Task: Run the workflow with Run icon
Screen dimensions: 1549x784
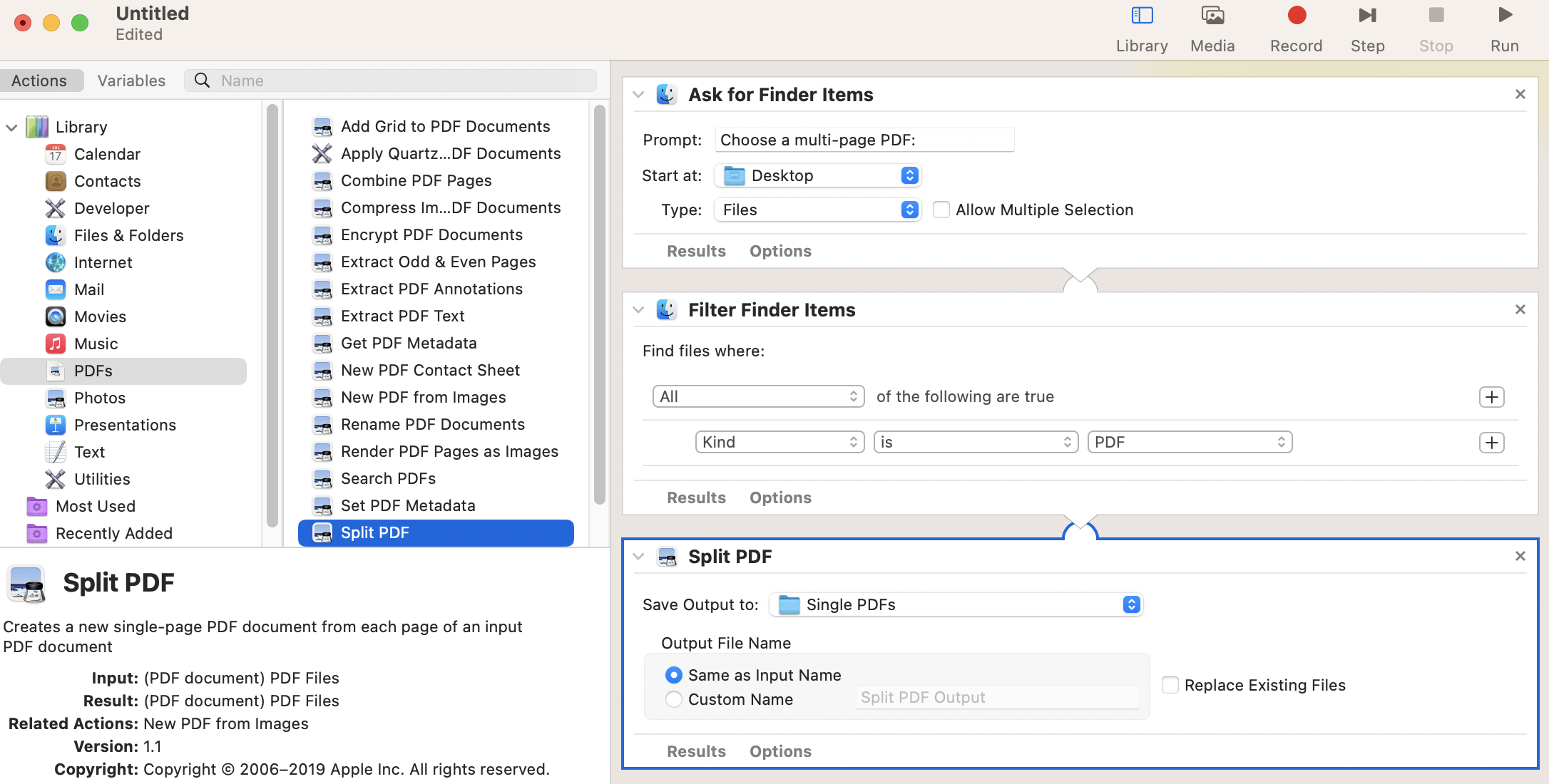Action: pos(1505,15)
